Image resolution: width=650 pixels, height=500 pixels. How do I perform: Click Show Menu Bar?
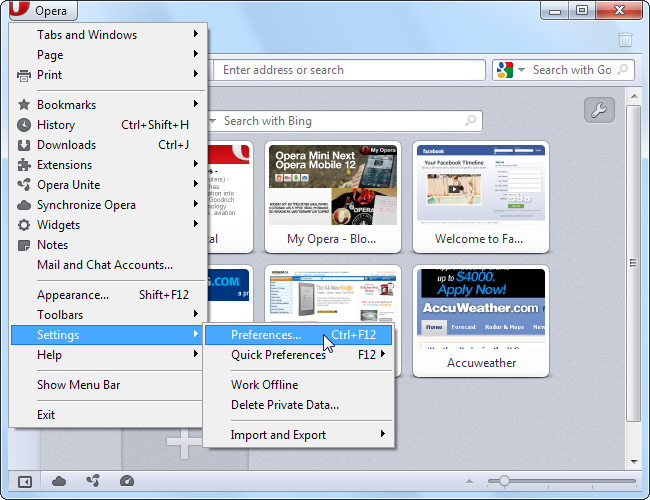[109, 385]
